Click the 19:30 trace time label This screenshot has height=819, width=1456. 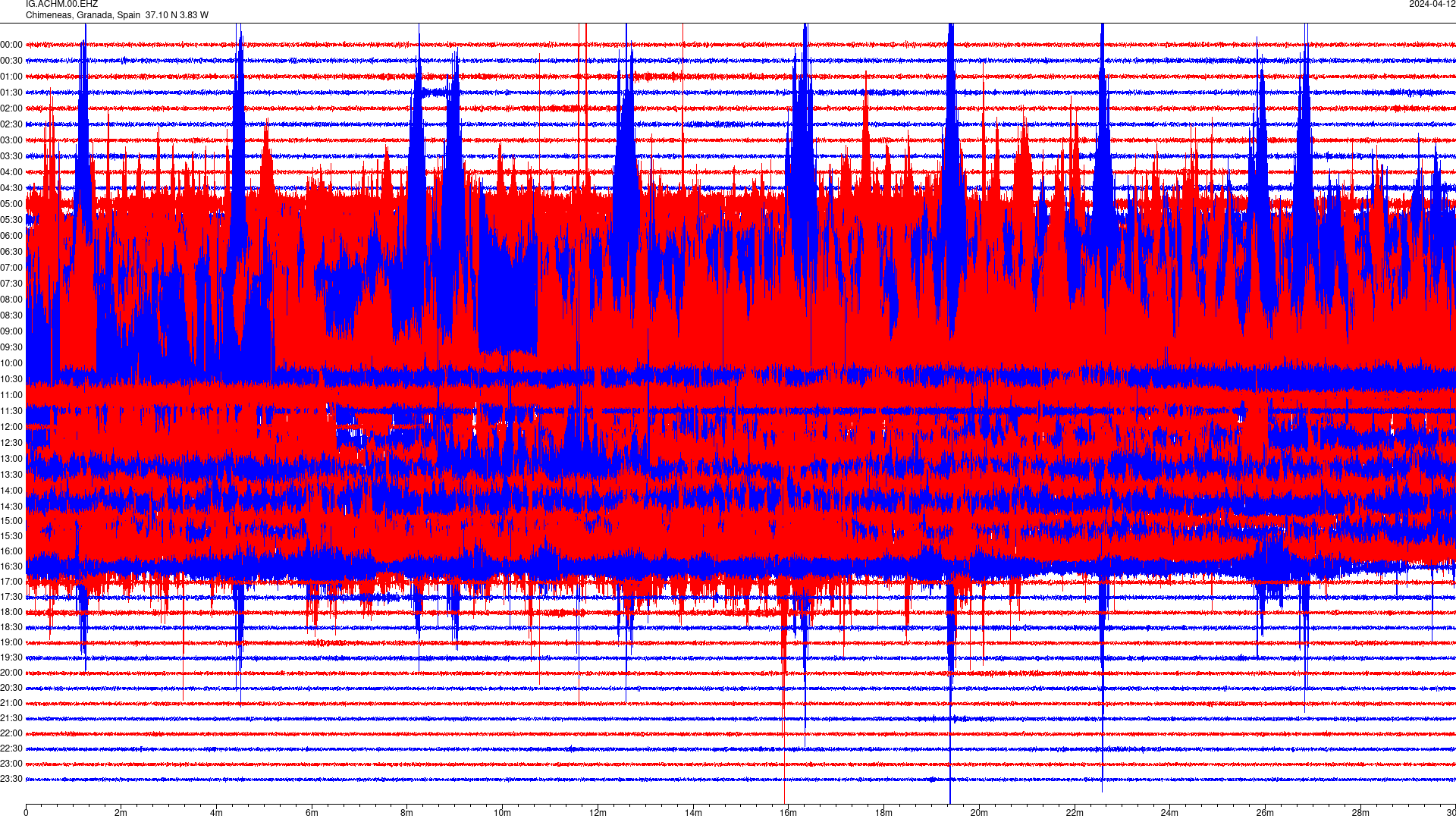click(x=11, y=657)
